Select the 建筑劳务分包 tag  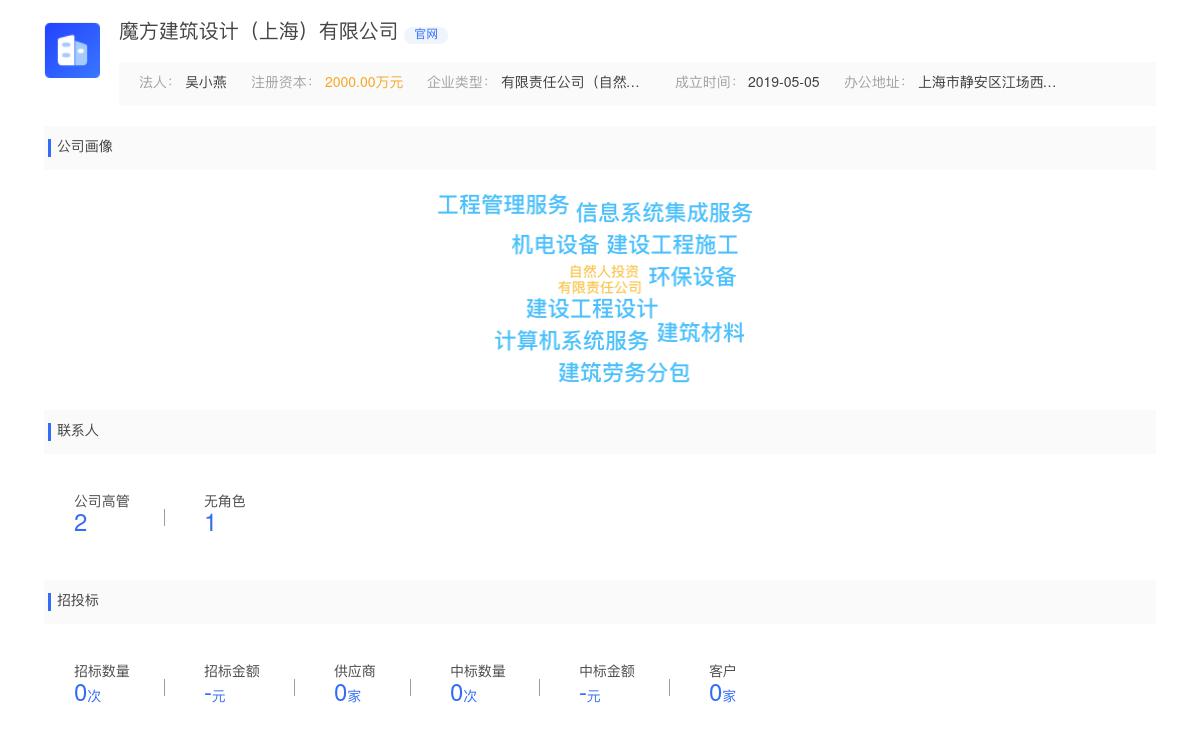click(x=624, y=373)
